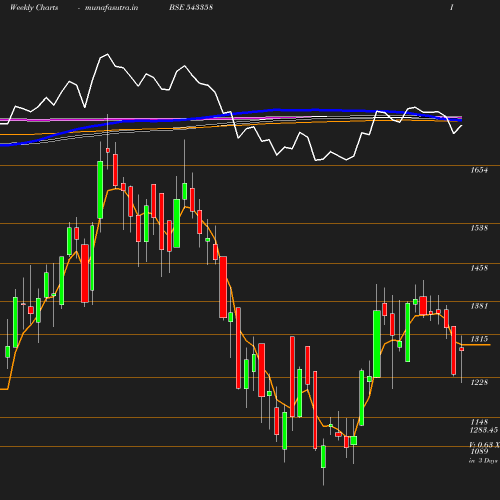Click the "in 3 Days" text
Image resolution: width=500 pixels, height=500 pixels.
pos(483,461)
